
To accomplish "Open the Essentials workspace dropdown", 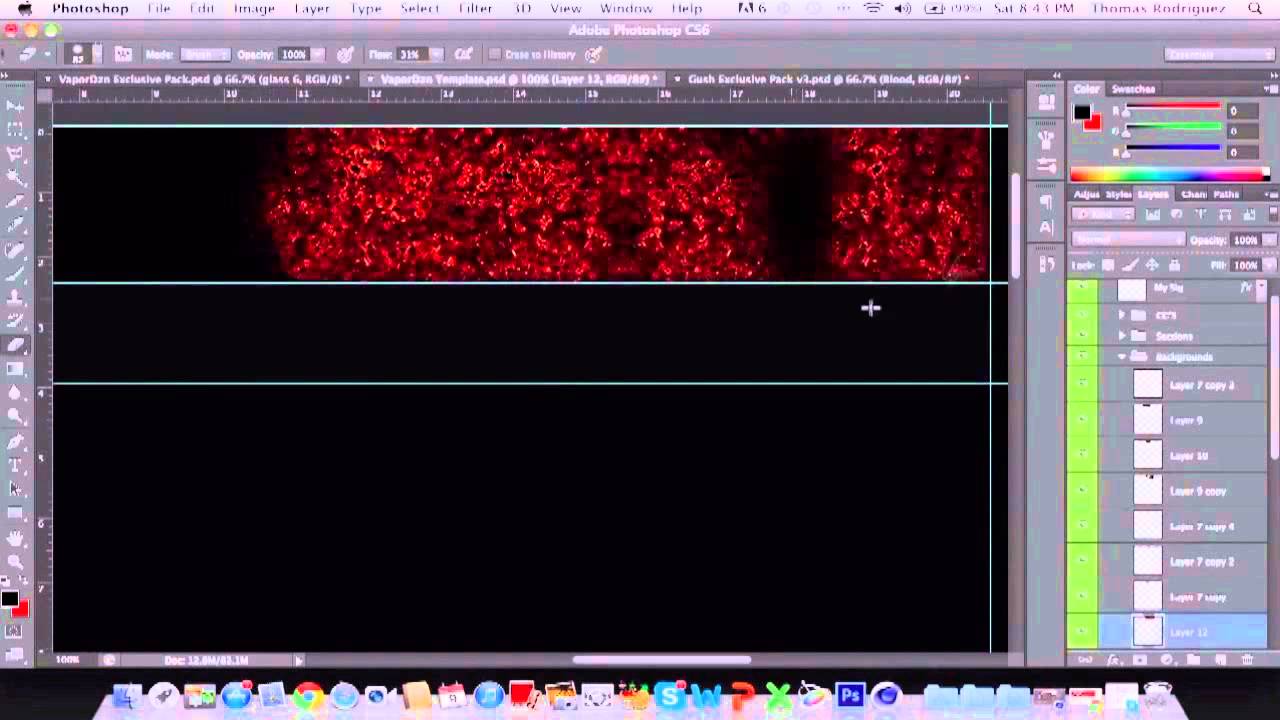I will coord(1219,54).
